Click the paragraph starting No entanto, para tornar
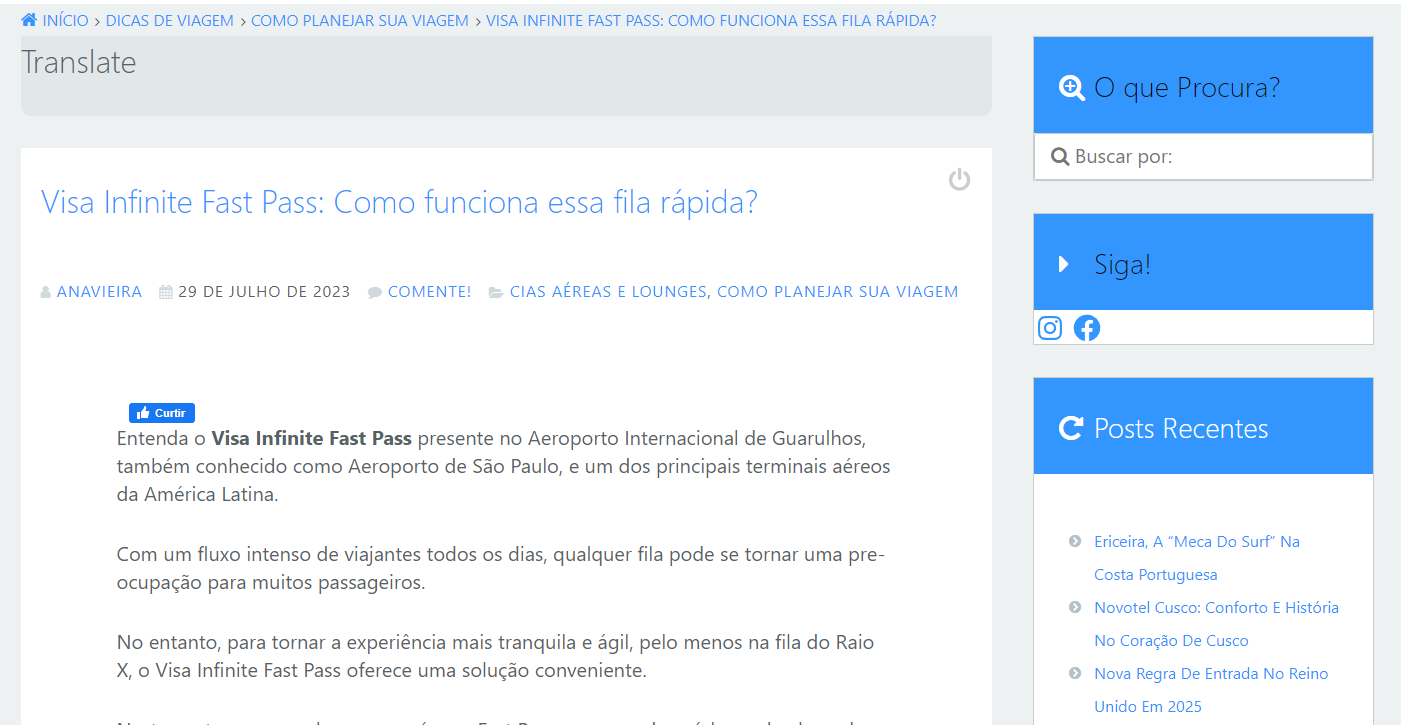 coord(495,656)
